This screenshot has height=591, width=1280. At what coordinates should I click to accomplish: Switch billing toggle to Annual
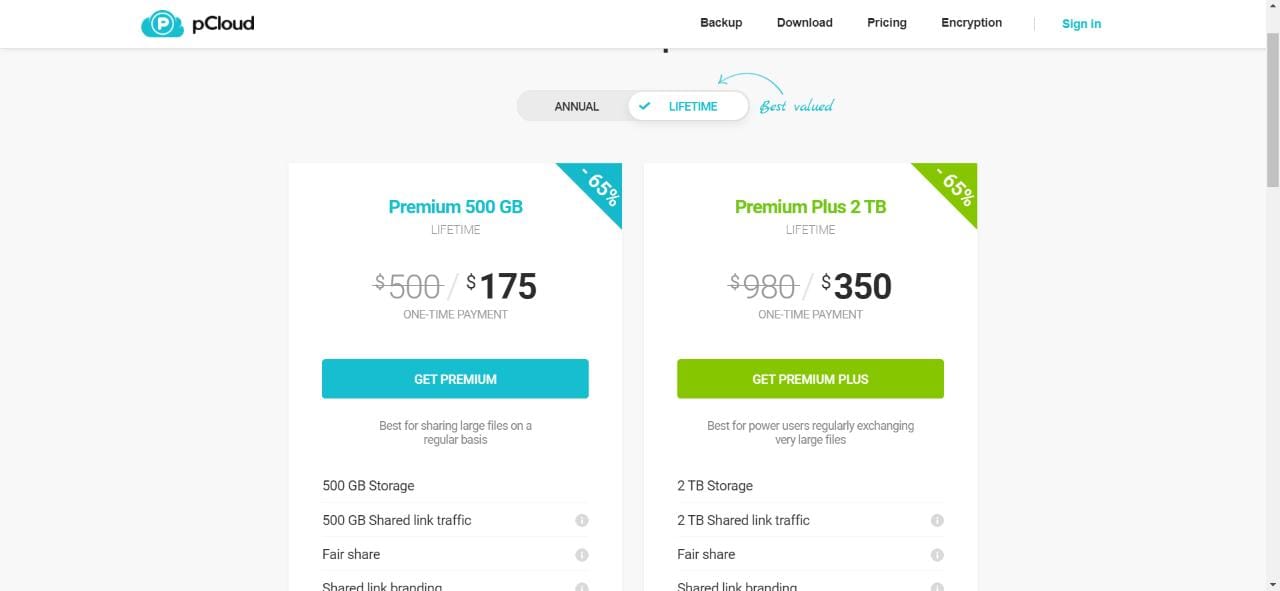click(576, 106)
